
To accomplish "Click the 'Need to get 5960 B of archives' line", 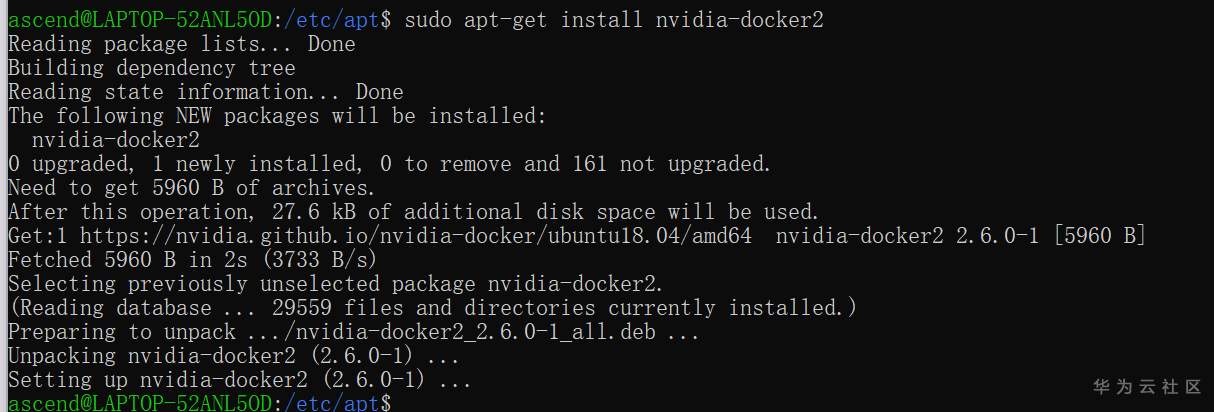I will click(191, 188).
